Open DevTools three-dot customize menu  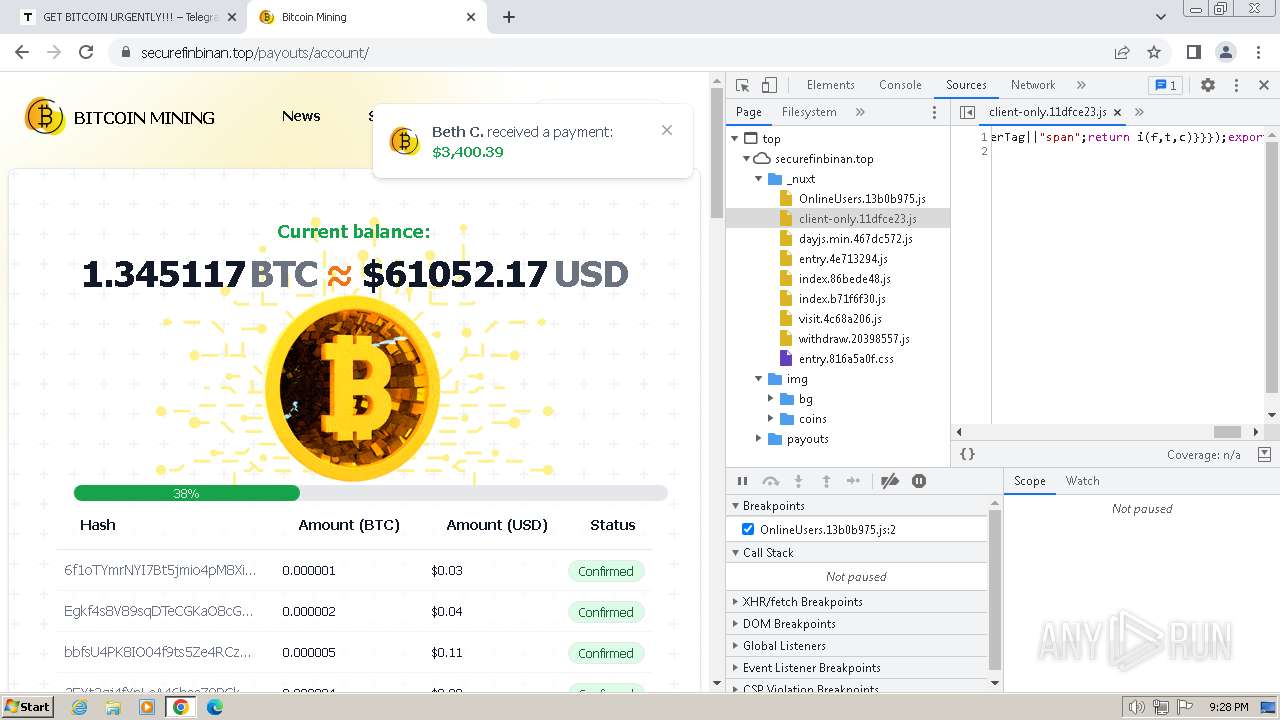1236,85
